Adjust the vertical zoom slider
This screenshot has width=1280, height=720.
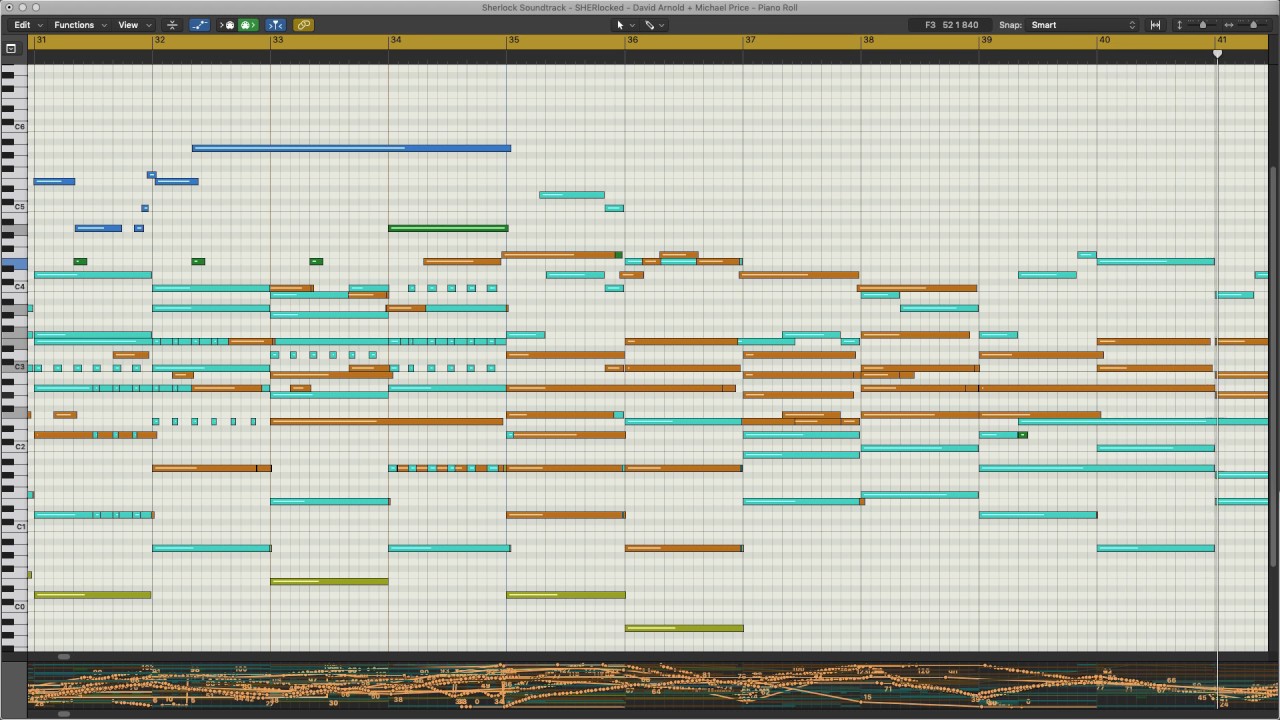(x=1202, y=25)
